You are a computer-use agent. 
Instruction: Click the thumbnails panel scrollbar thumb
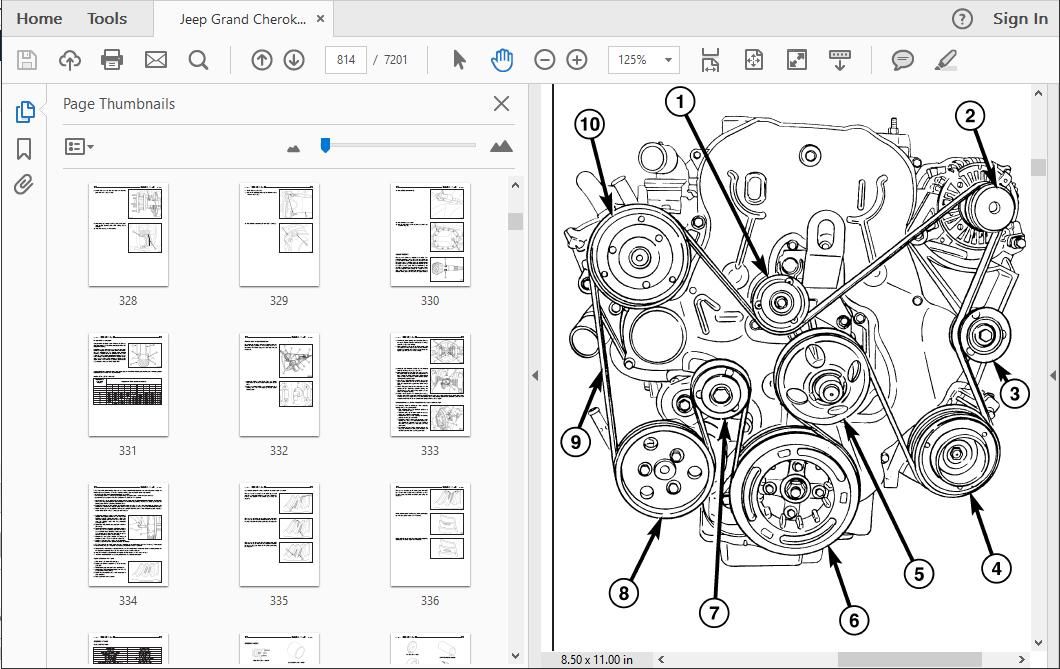point(516,222)
